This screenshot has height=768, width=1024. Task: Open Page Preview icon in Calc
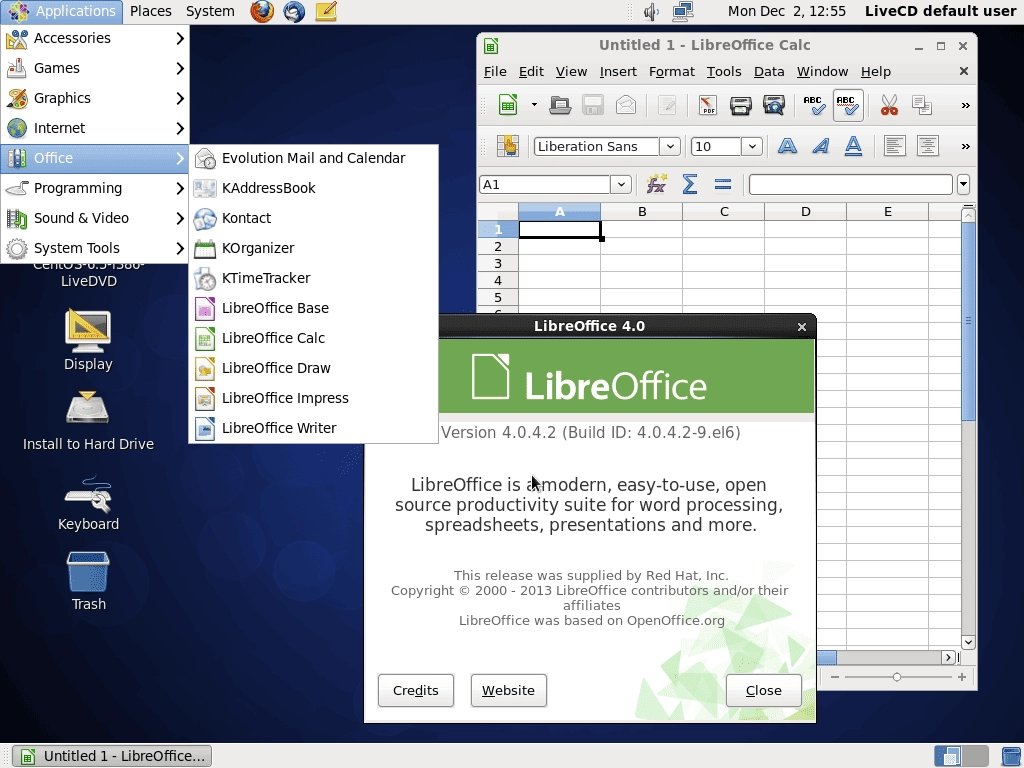pos(774,105)
